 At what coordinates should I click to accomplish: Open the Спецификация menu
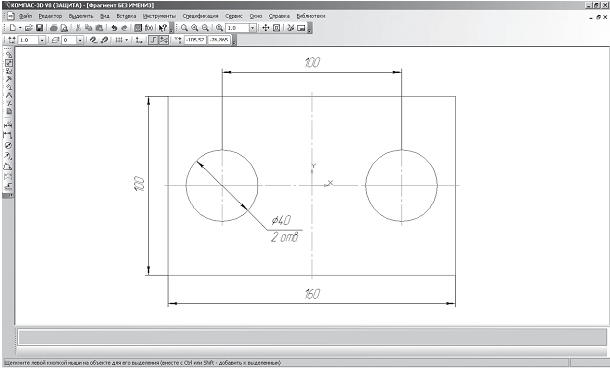click(x=200, y=16)
